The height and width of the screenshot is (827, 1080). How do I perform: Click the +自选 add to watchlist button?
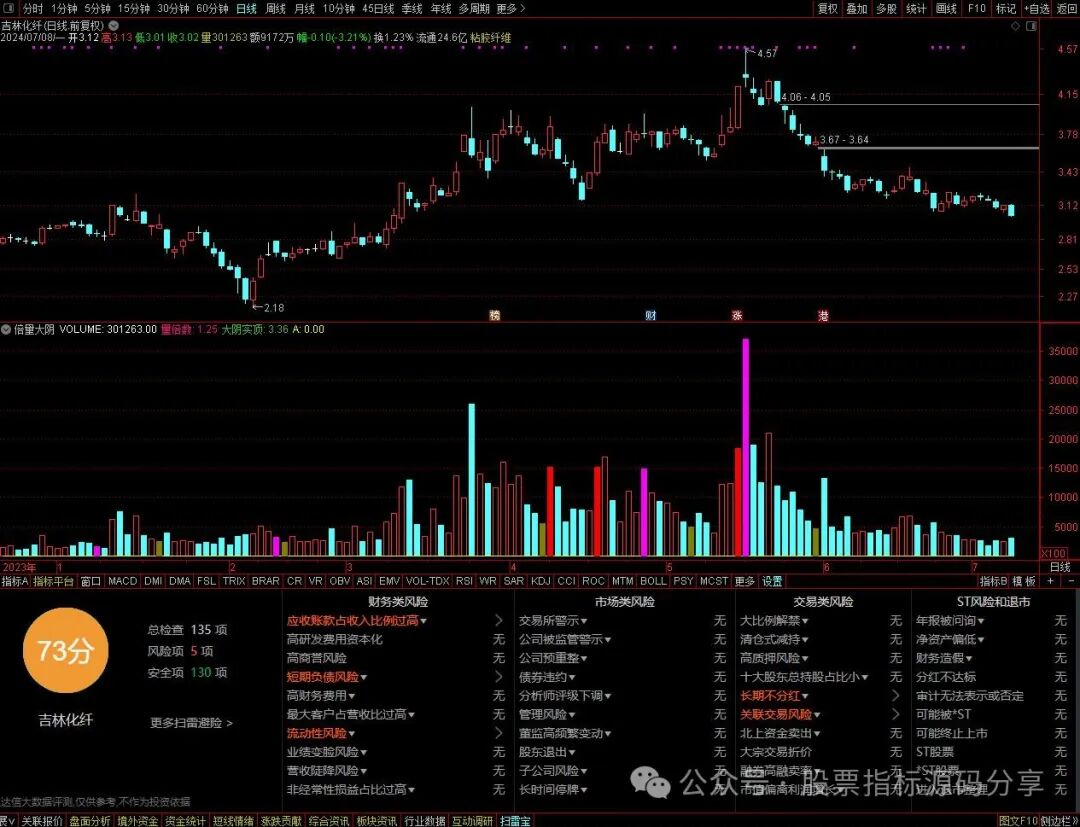click(x=1036, y=9)
